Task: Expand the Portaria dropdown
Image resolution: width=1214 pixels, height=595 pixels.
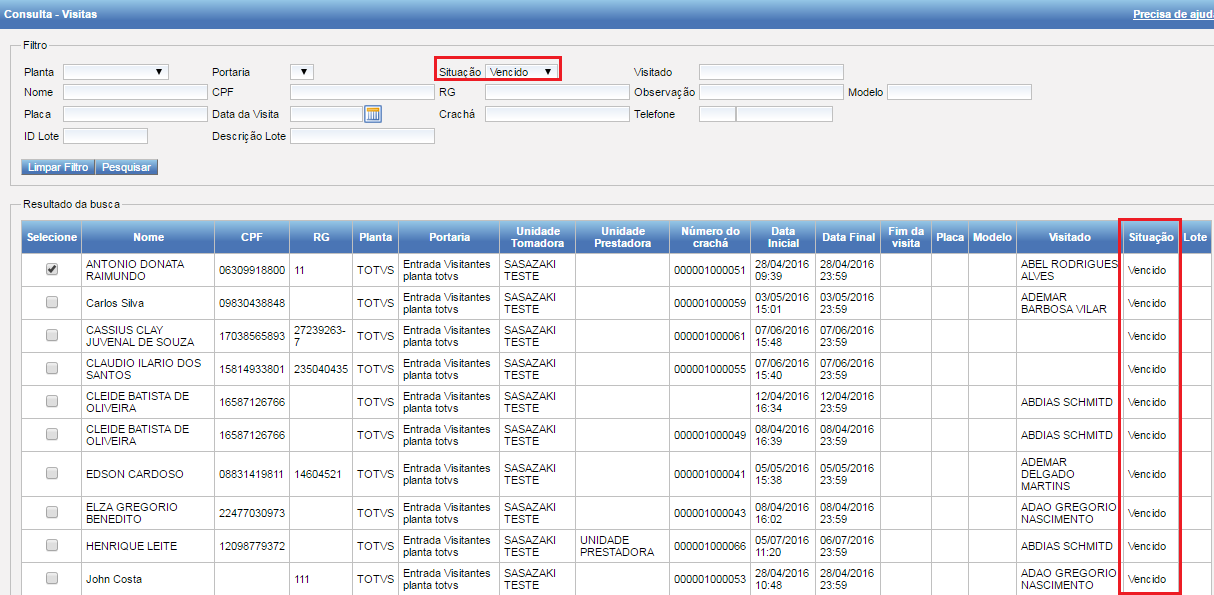Action: click(x=302, y=72)
